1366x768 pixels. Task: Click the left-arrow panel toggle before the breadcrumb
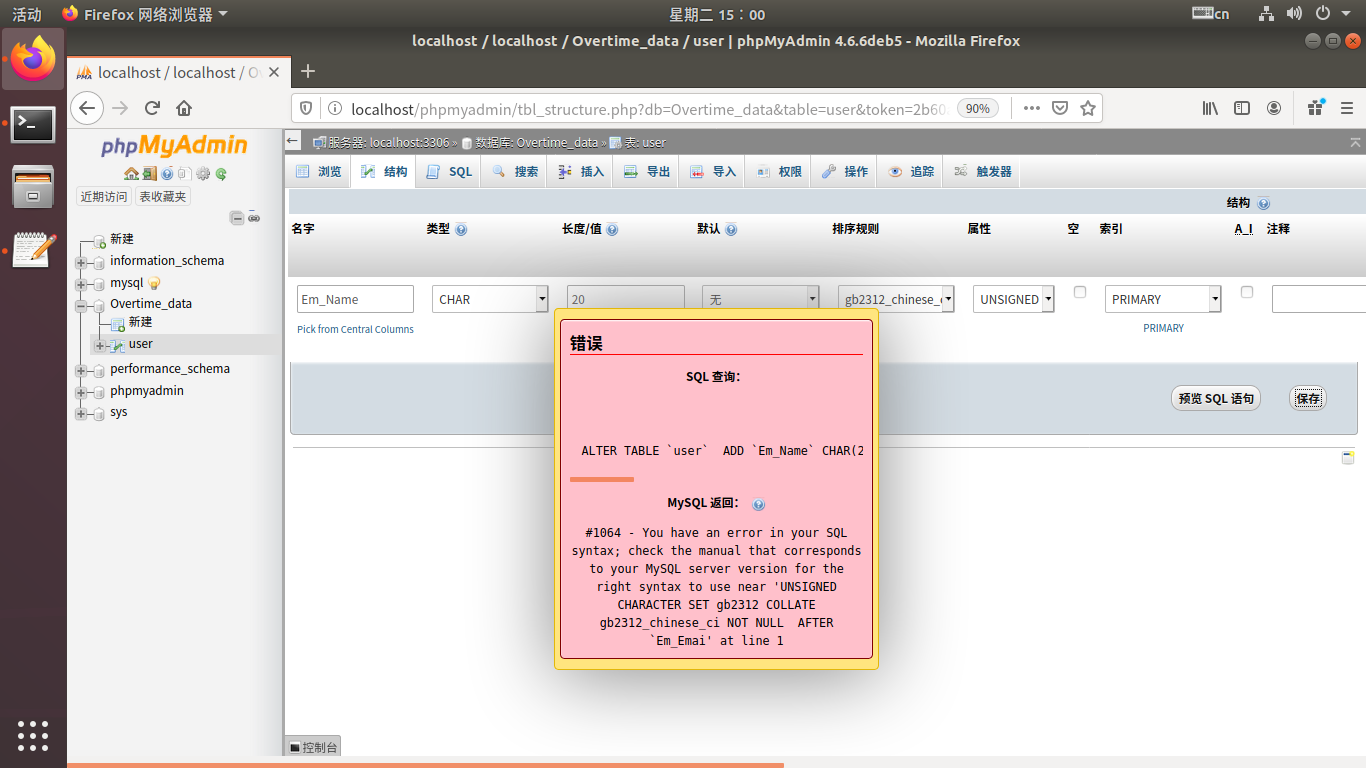pyautogui.click(x=293, y=142)
